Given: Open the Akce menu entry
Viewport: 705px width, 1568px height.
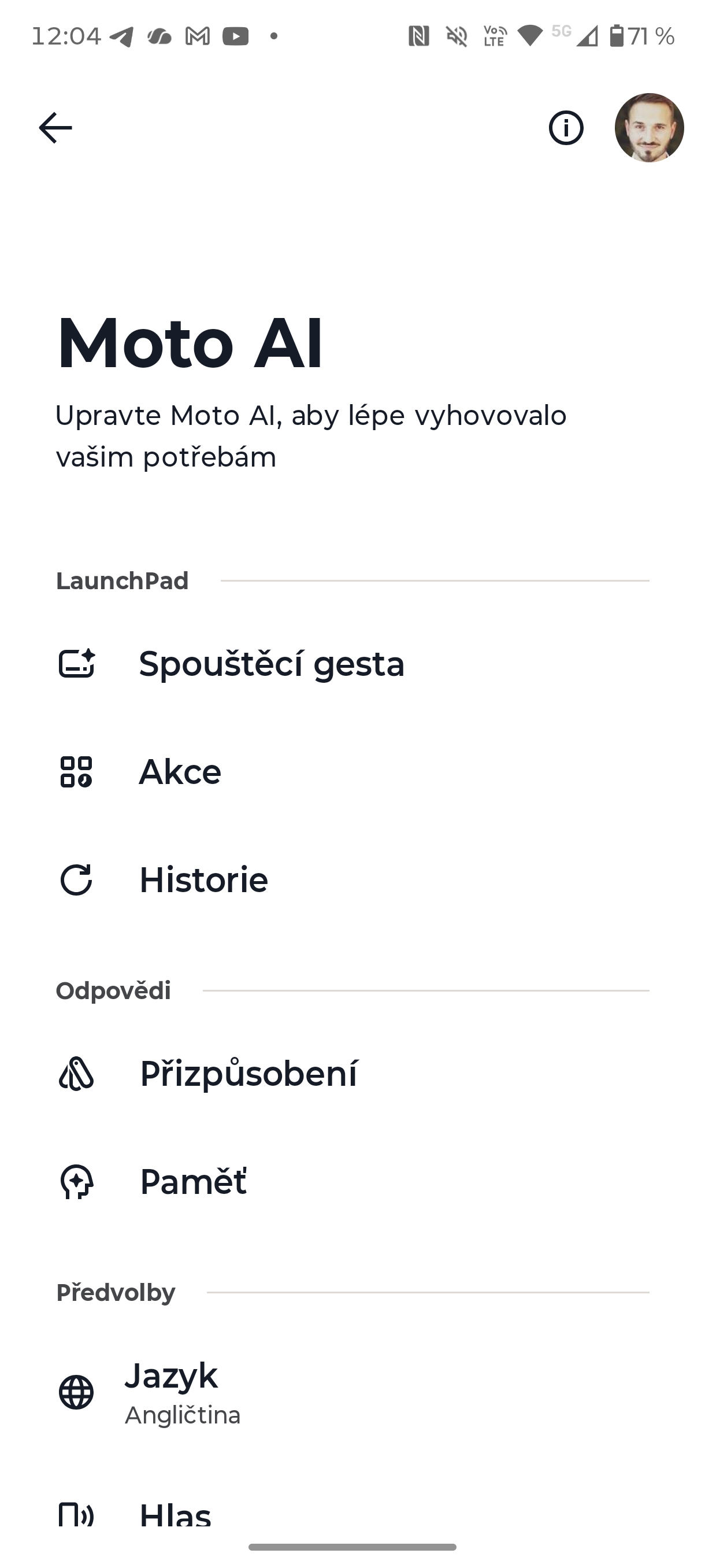Looking at the screenshot, I should [180, 772].
